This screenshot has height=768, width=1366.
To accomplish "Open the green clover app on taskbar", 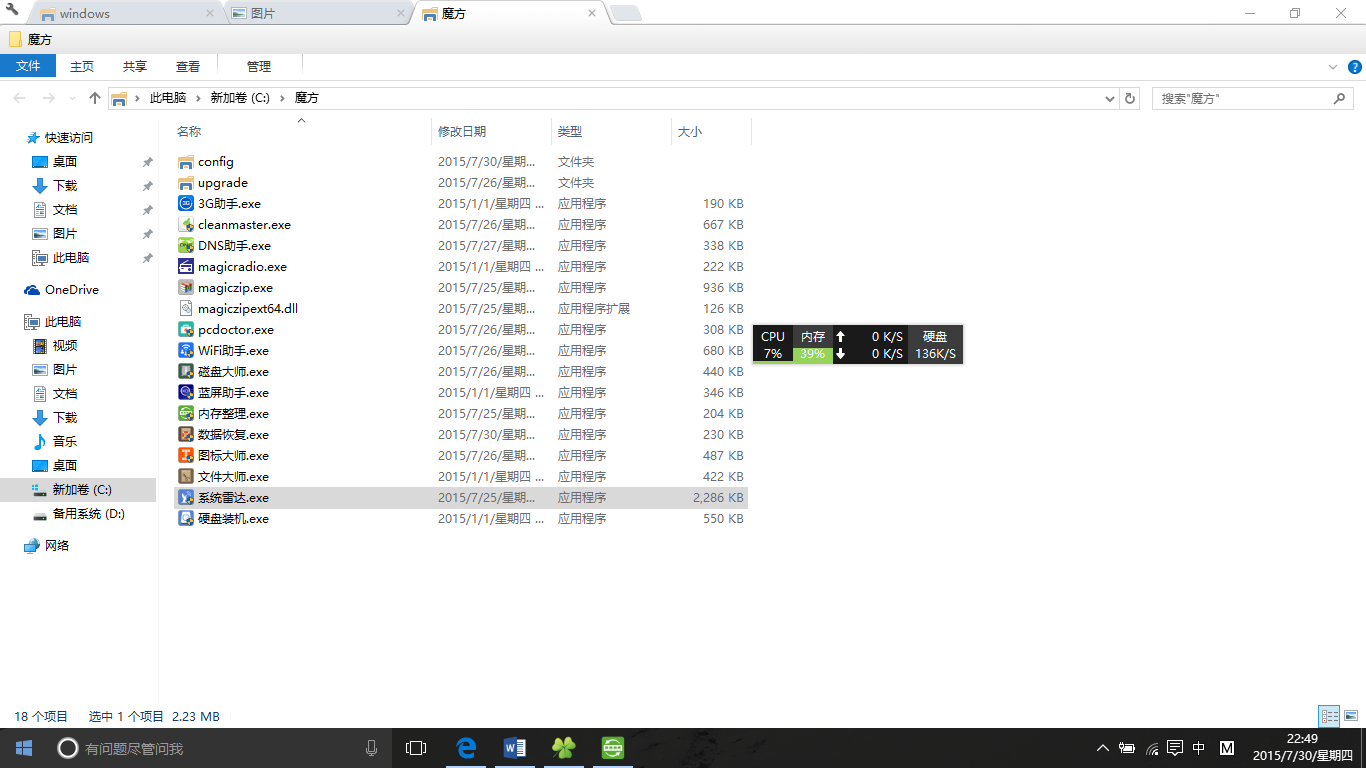I will coord(564,748).
